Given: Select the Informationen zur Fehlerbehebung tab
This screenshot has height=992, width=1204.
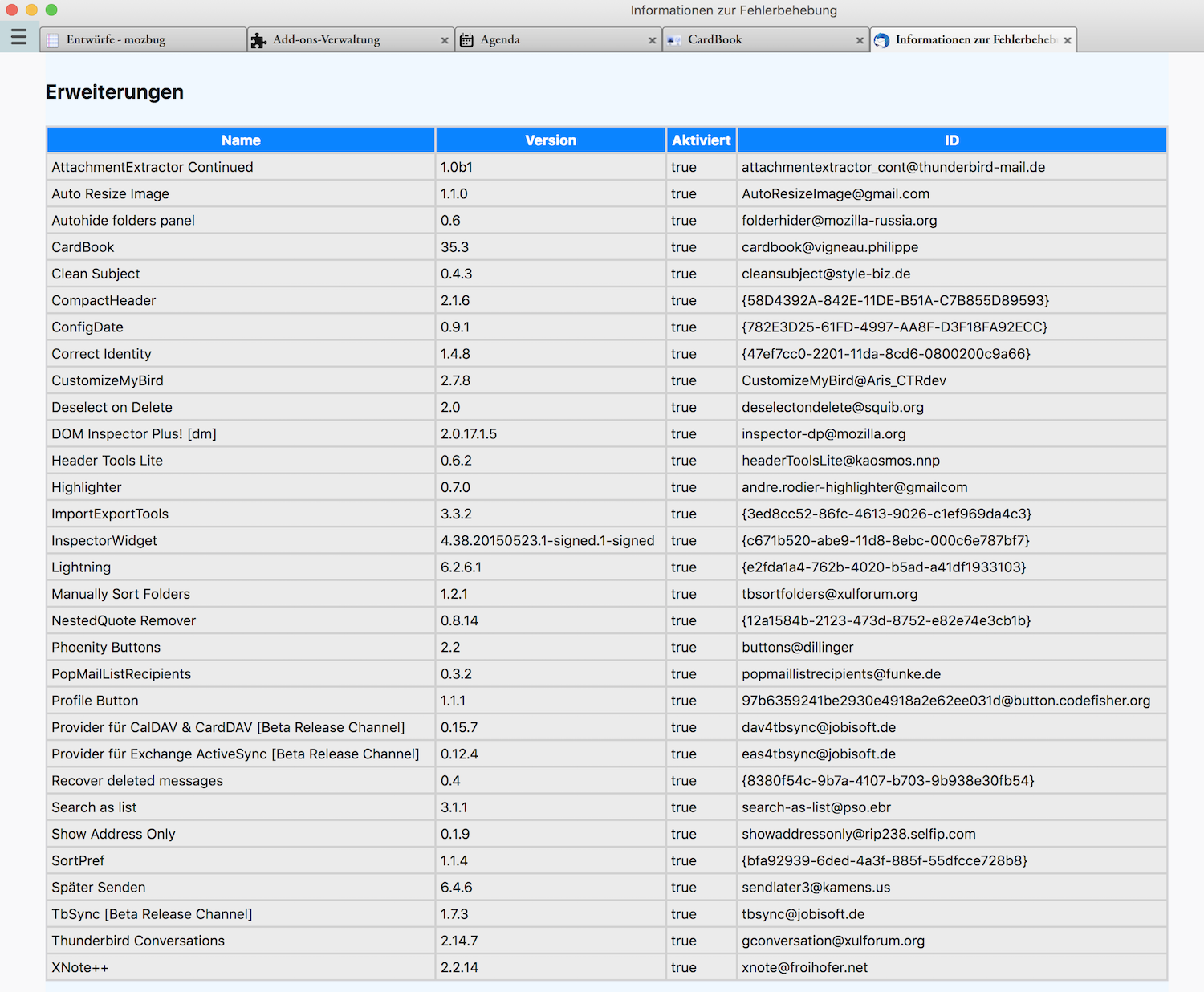Looking at the screenshot, I should (x=974, y=39).
